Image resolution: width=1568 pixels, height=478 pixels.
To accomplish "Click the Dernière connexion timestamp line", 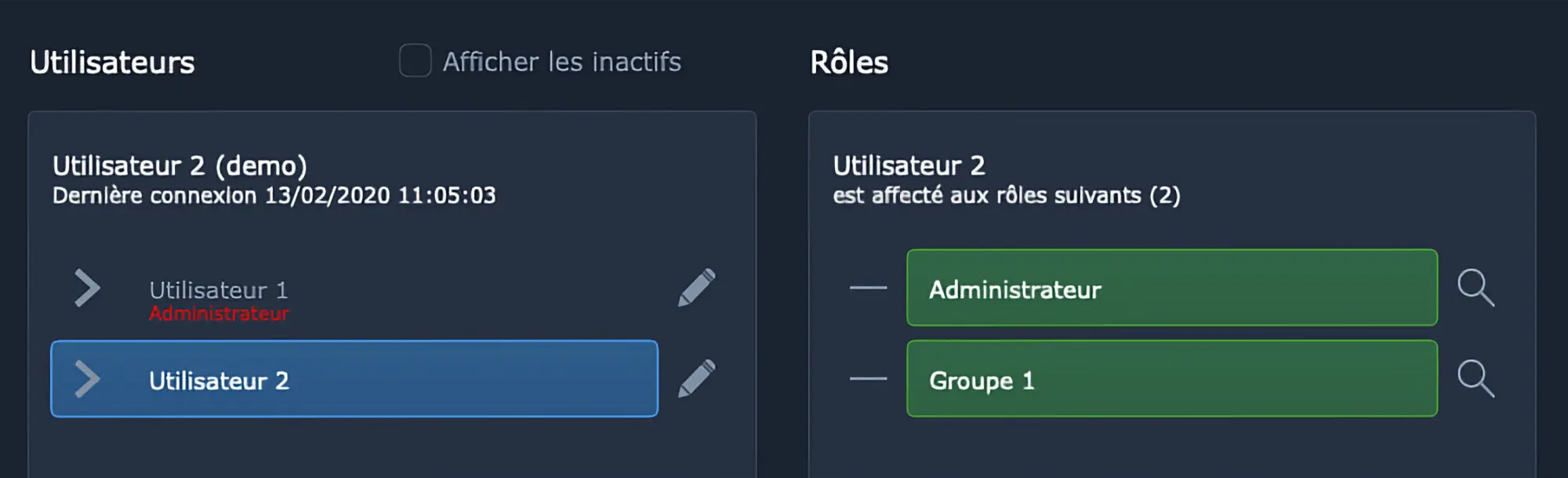I will [x=274, y=196].
